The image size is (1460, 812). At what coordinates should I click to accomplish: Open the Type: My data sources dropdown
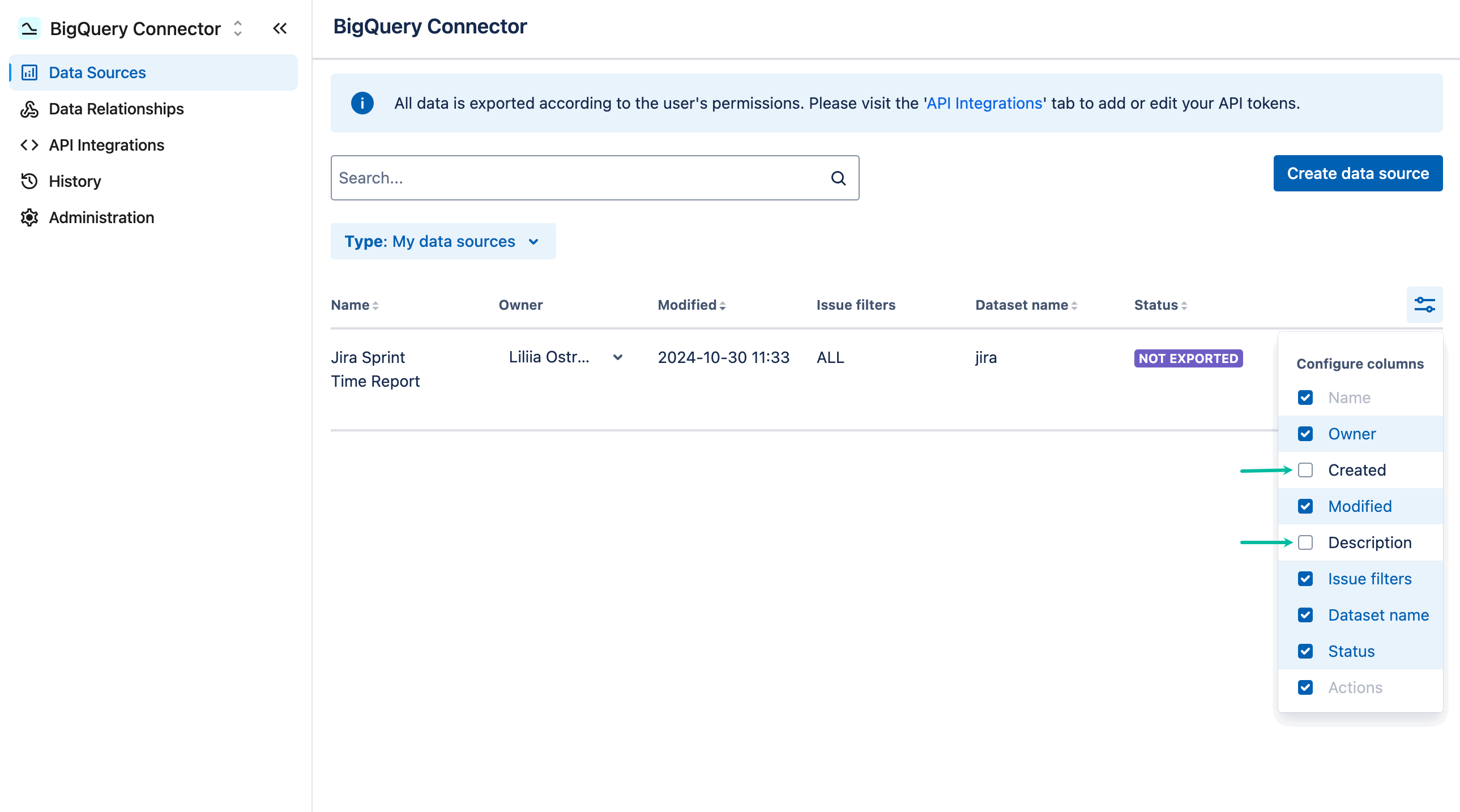[443, 241]
